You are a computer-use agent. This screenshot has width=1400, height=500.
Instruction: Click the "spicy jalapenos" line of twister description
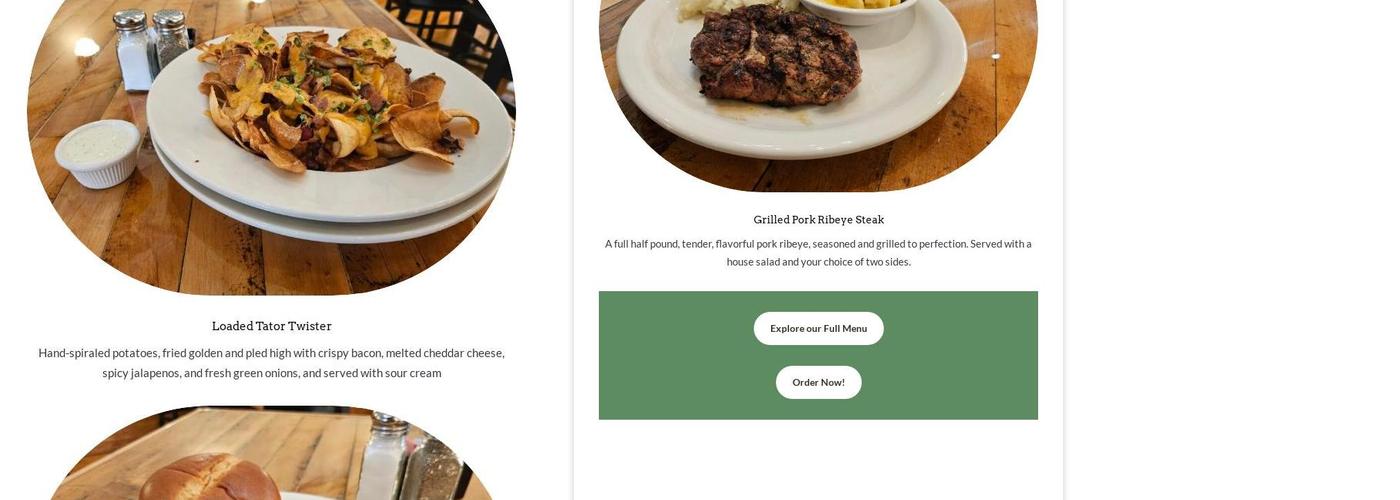[271, 373]
